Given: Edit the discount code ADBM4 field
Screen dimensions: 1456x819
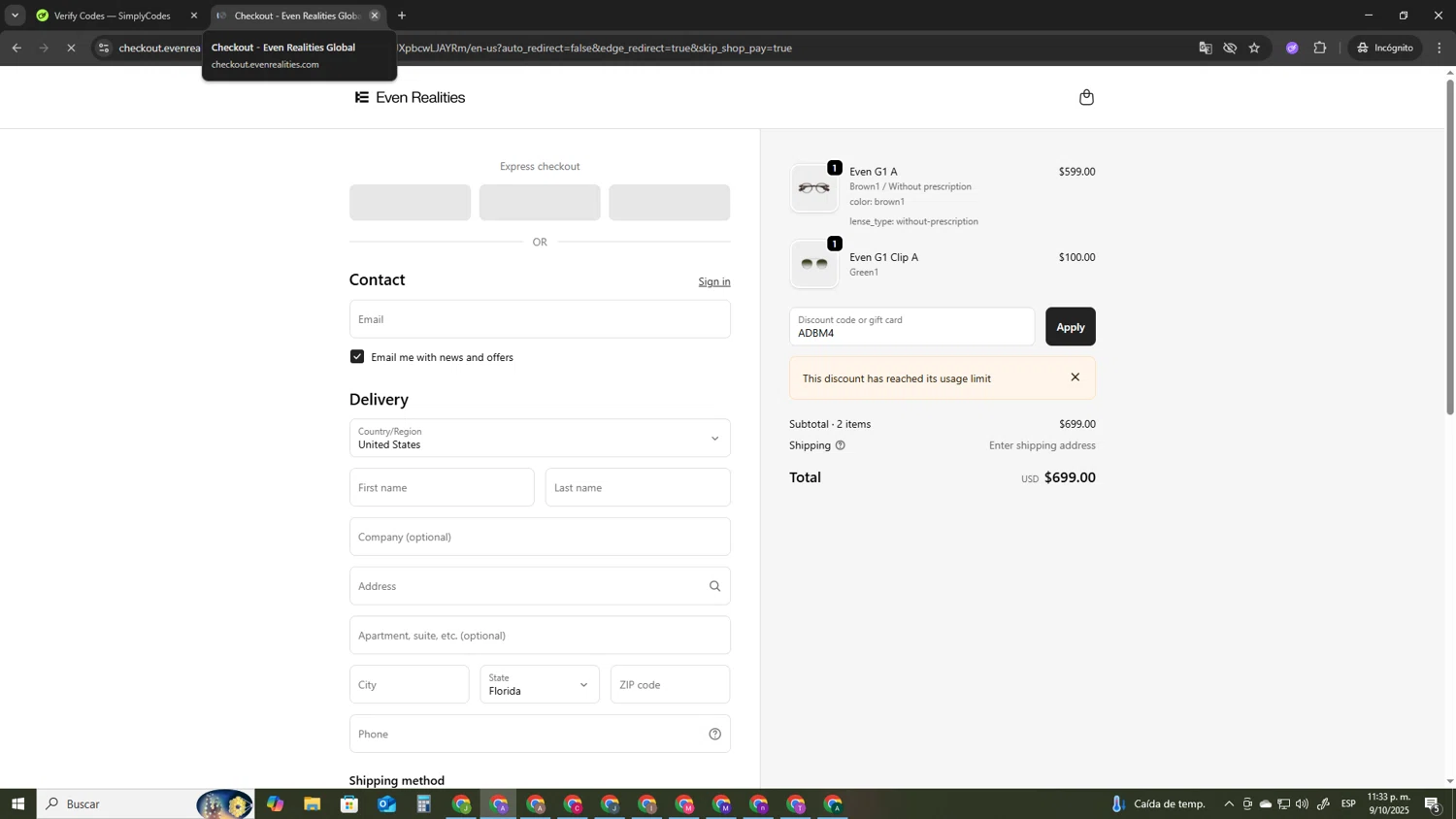Looking at the screenshot, I should coord(911,327).
